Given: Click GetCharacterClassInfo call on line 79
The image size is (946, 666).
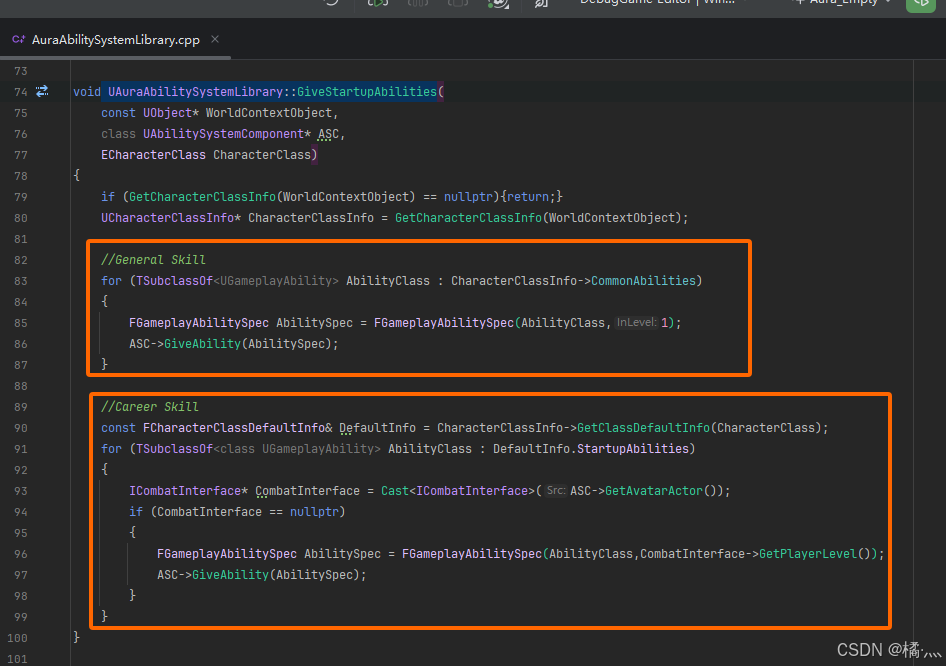Looking at the screenshot, I should [x=202, y=197].
